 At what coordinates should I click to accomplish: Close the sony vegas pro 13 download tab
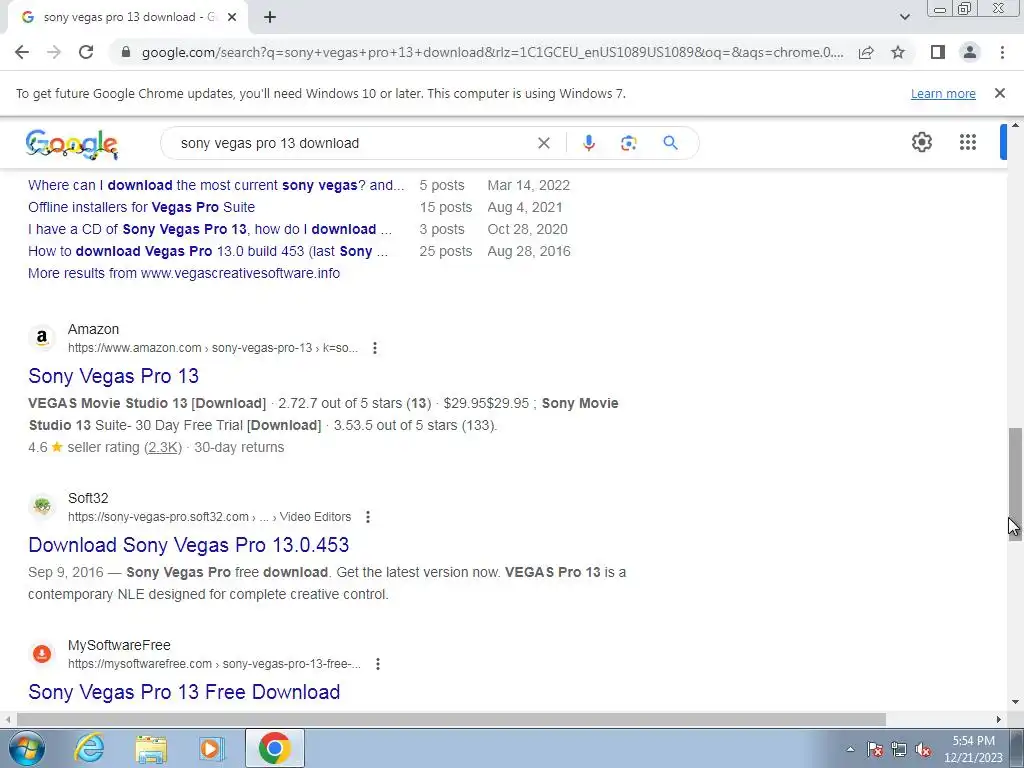(232, 17)
